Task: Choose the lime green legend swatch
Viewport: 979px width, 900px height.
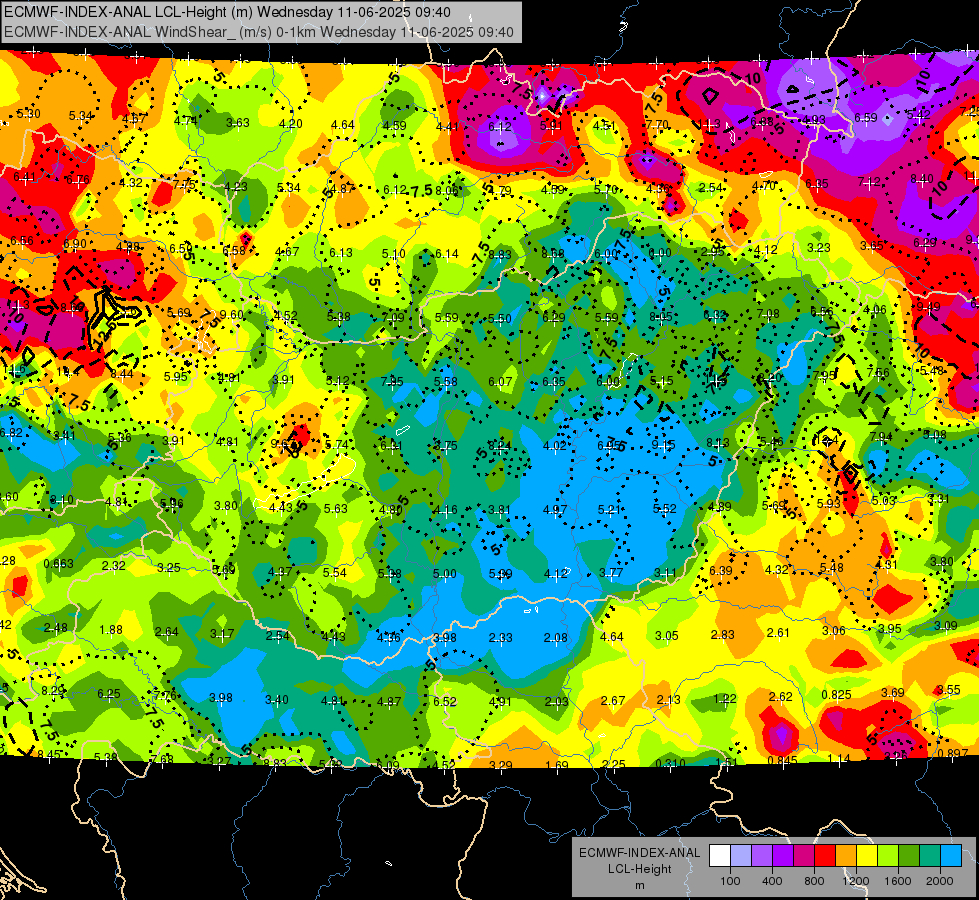Action: 887,856
